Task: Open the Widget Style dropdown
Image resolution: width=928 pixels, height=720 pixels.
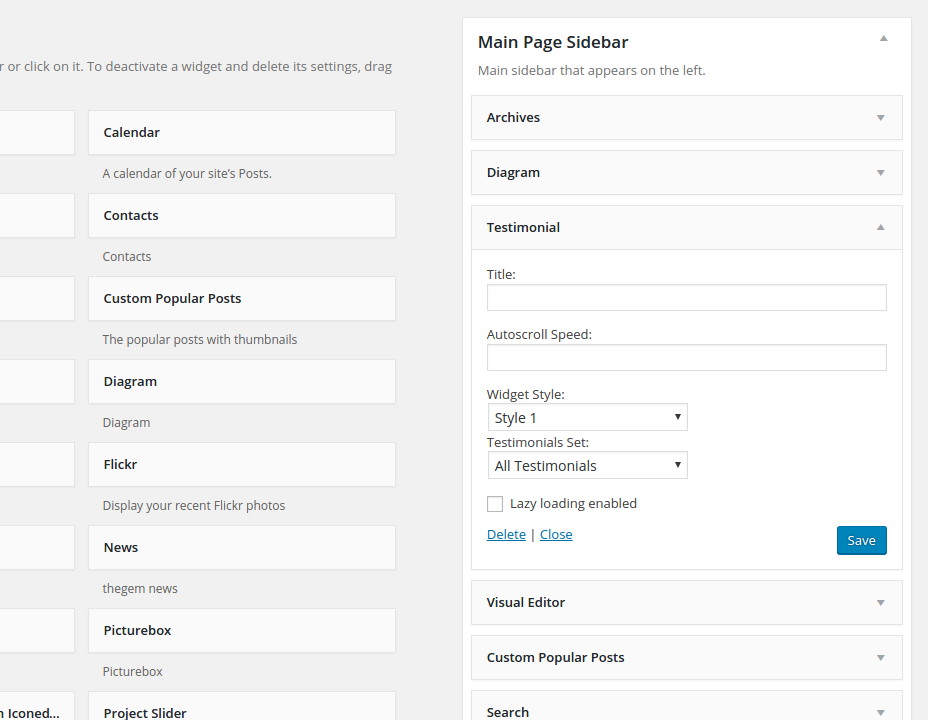Action: [x=587, y=418]
